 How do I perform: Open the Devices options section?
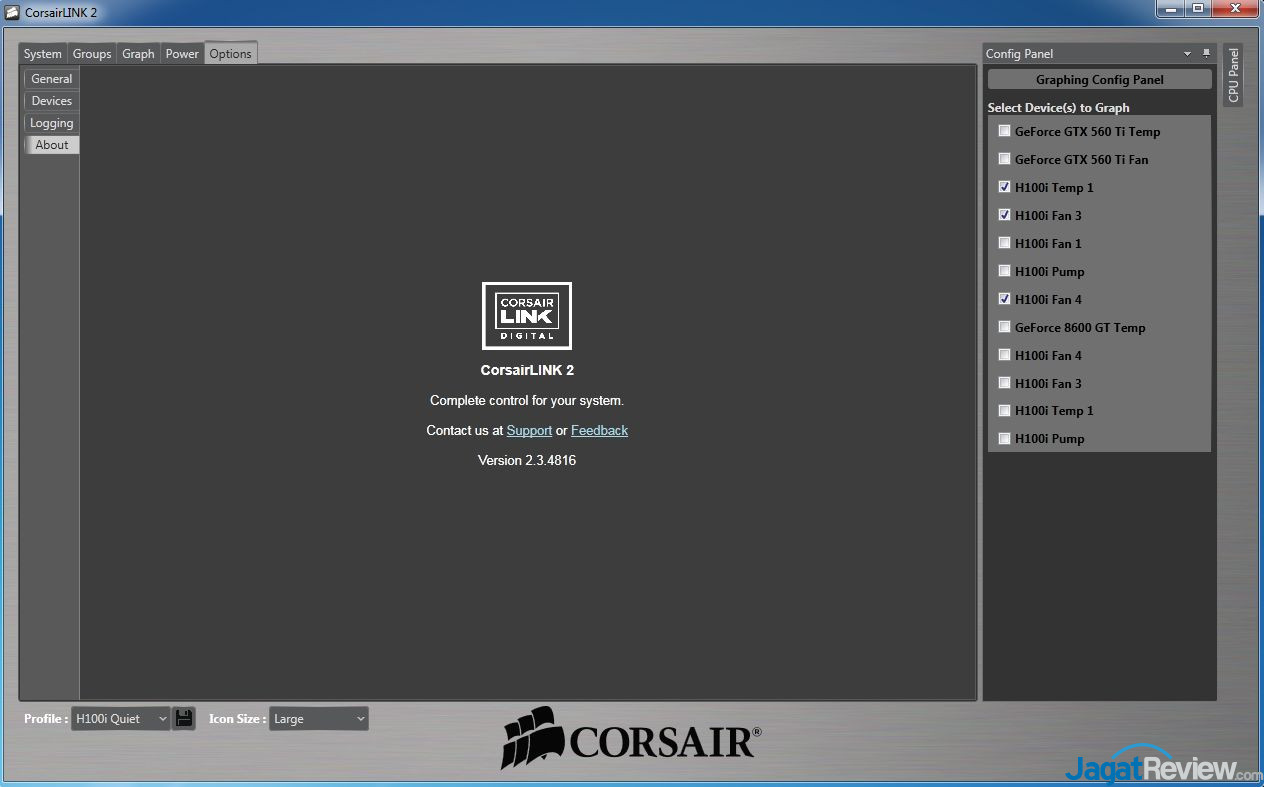(x=52, y=101)
